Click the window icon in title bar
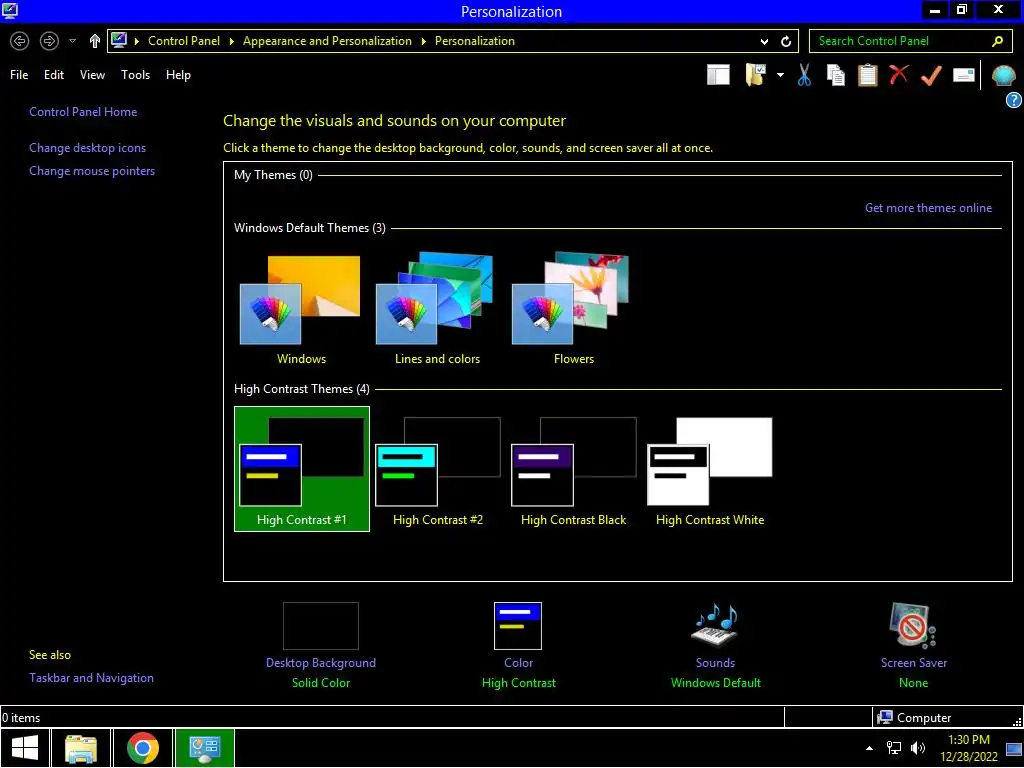 tap(10, 10)
